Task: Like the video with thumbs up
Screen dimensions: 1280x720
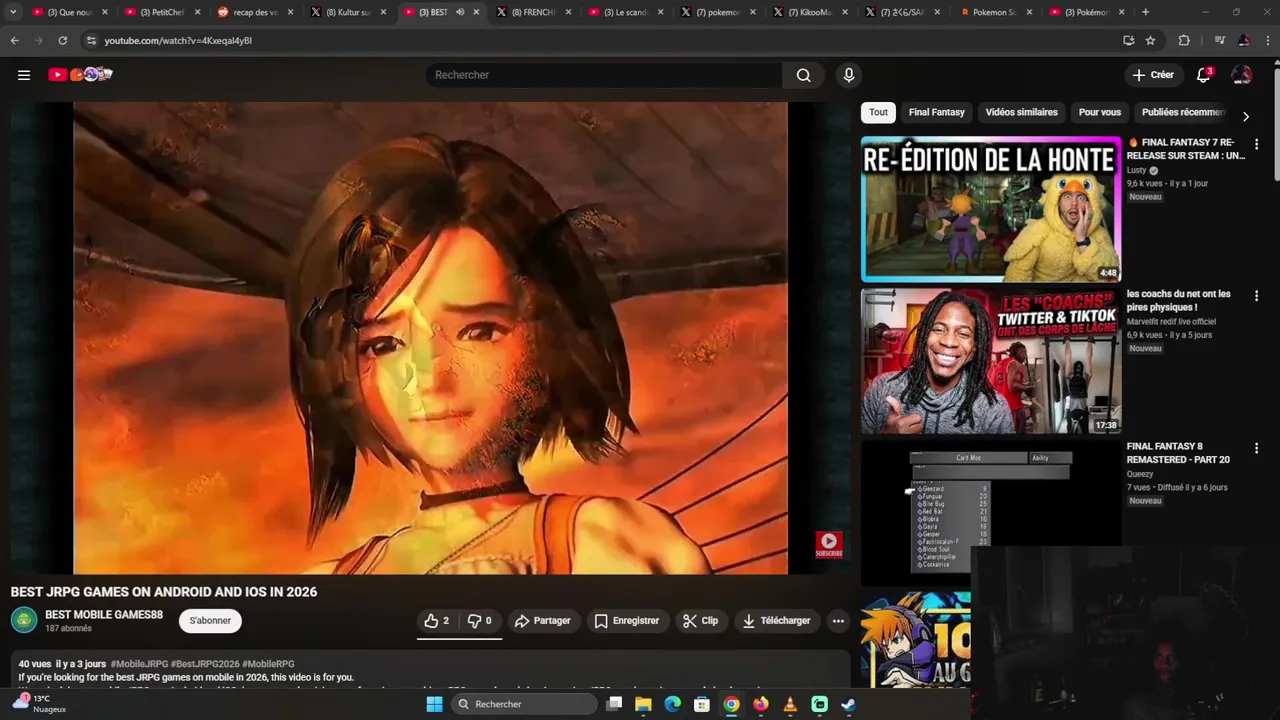Action: click(436, 621)
